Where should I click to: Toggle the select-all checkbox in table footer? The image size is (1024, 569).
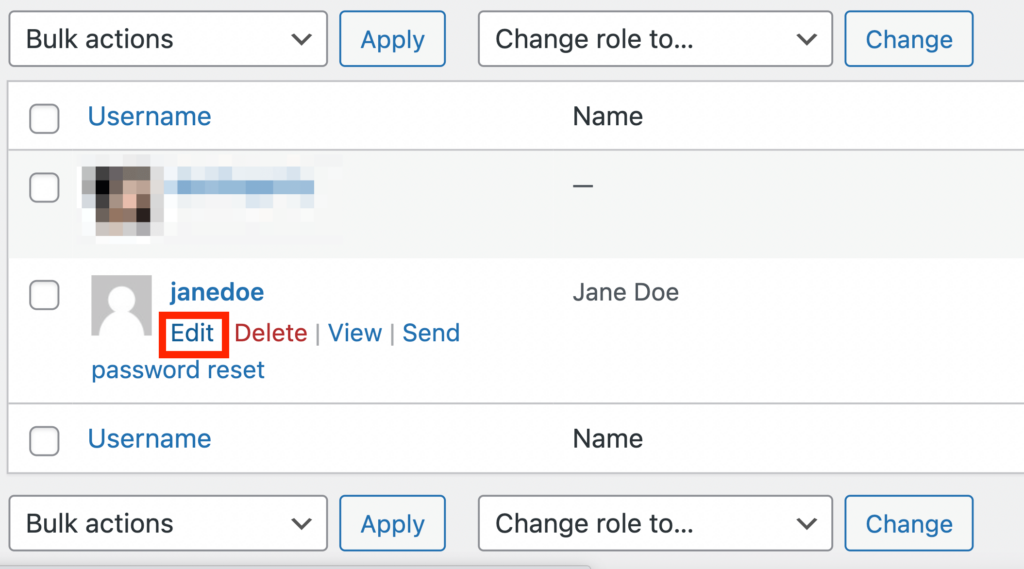pos(44,440)
